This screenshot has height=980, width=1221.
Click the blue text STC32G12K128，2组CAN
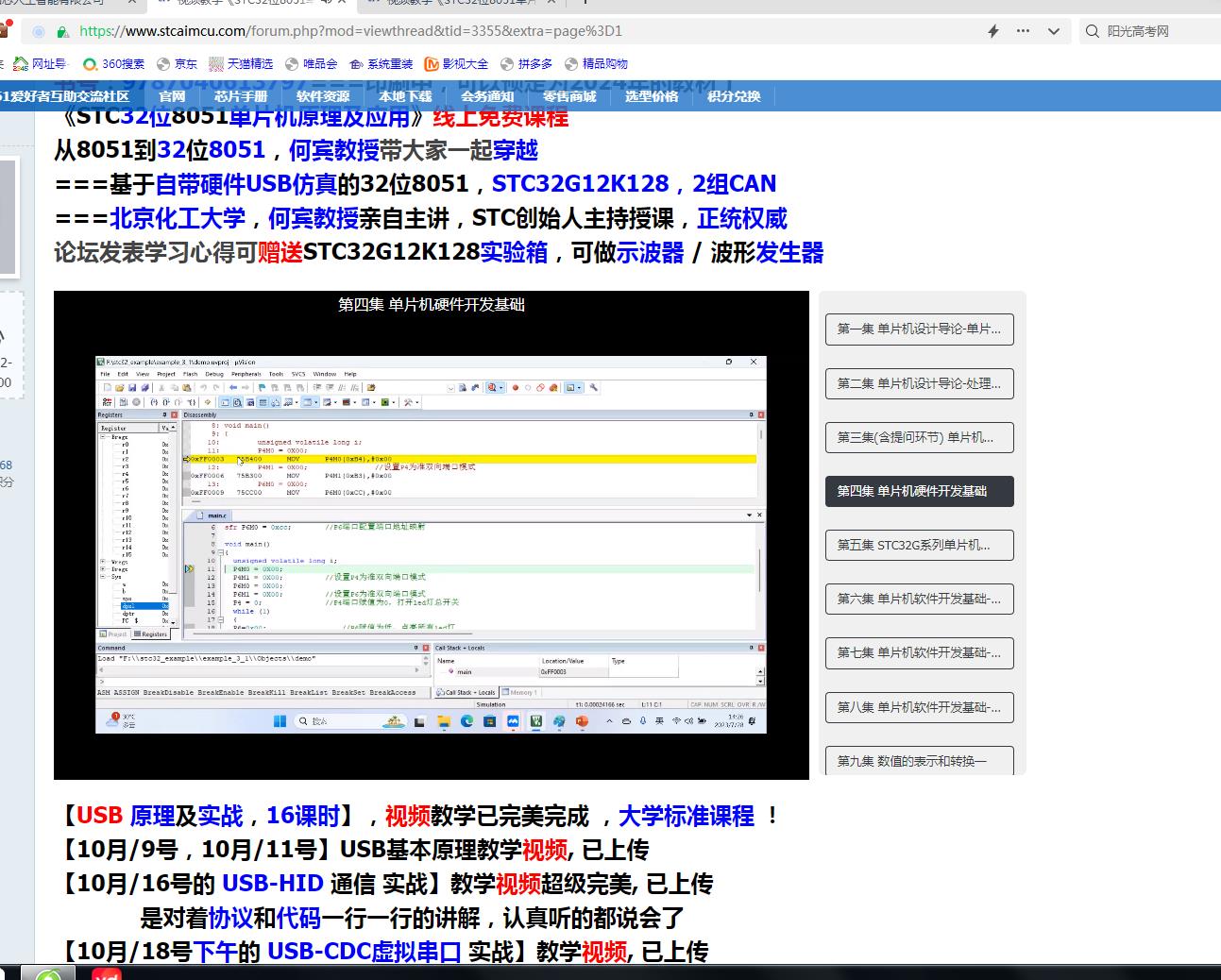click(634, 184)
